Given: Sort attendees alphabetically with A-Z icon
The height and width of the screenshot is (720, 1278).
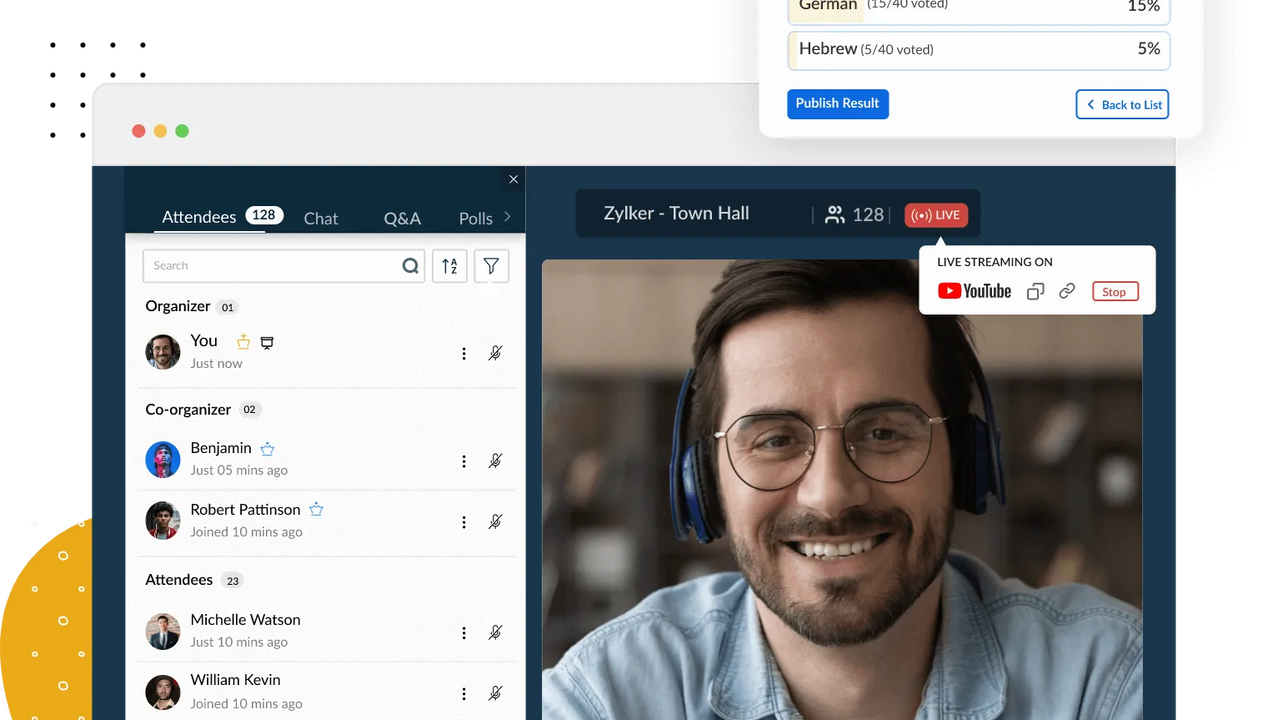Looking at the screenshot, I should point(450,266).
